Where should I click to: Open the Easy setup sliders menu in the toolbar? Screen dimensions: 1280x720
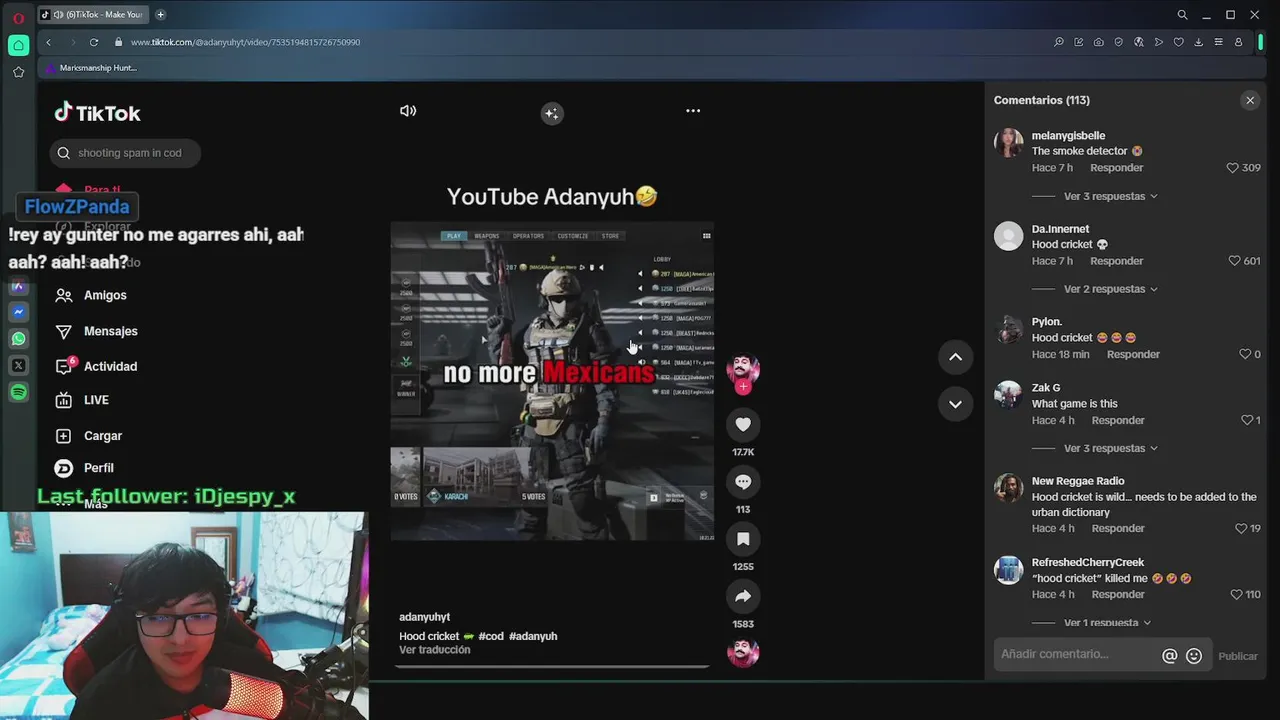(x=1218, y=42)
